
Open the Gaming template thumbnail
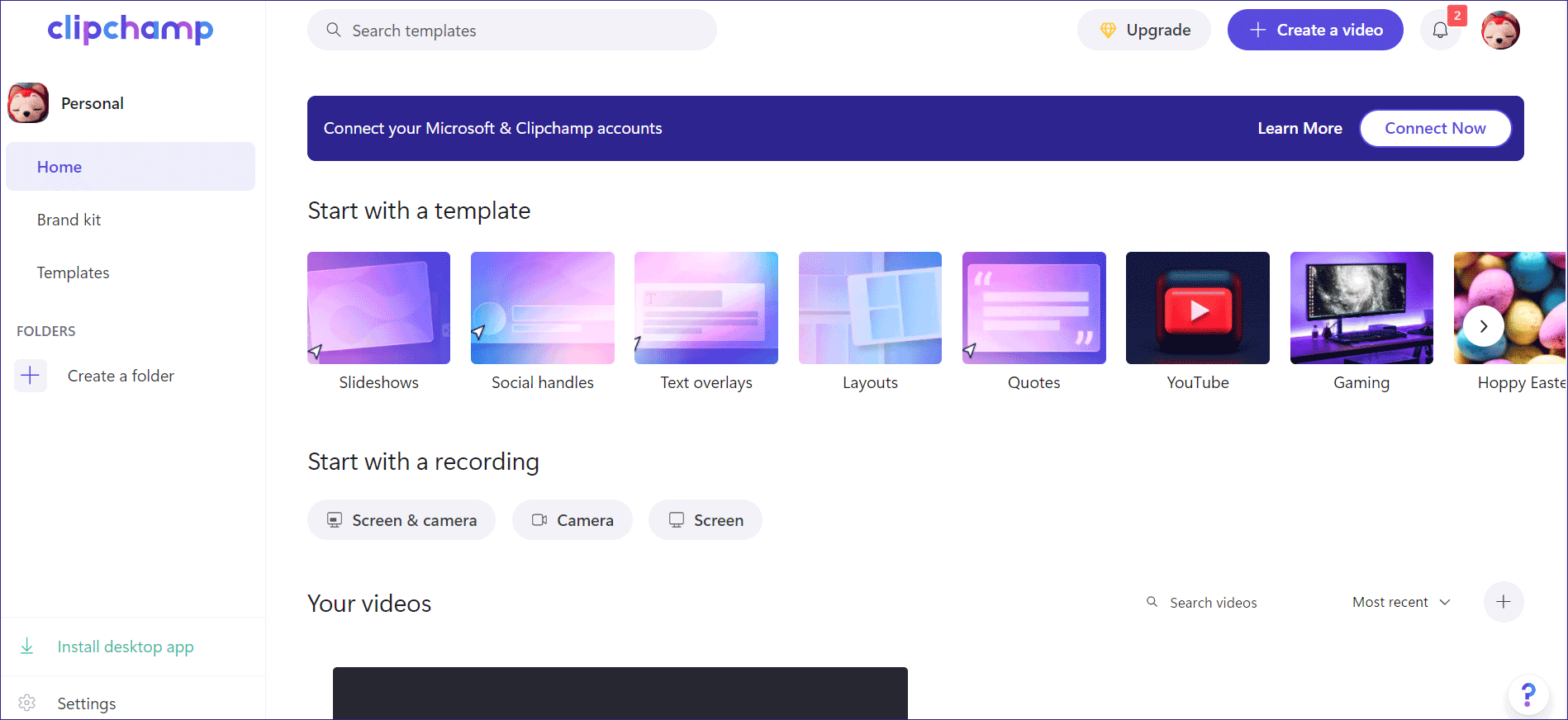[x=1361, y=308]
